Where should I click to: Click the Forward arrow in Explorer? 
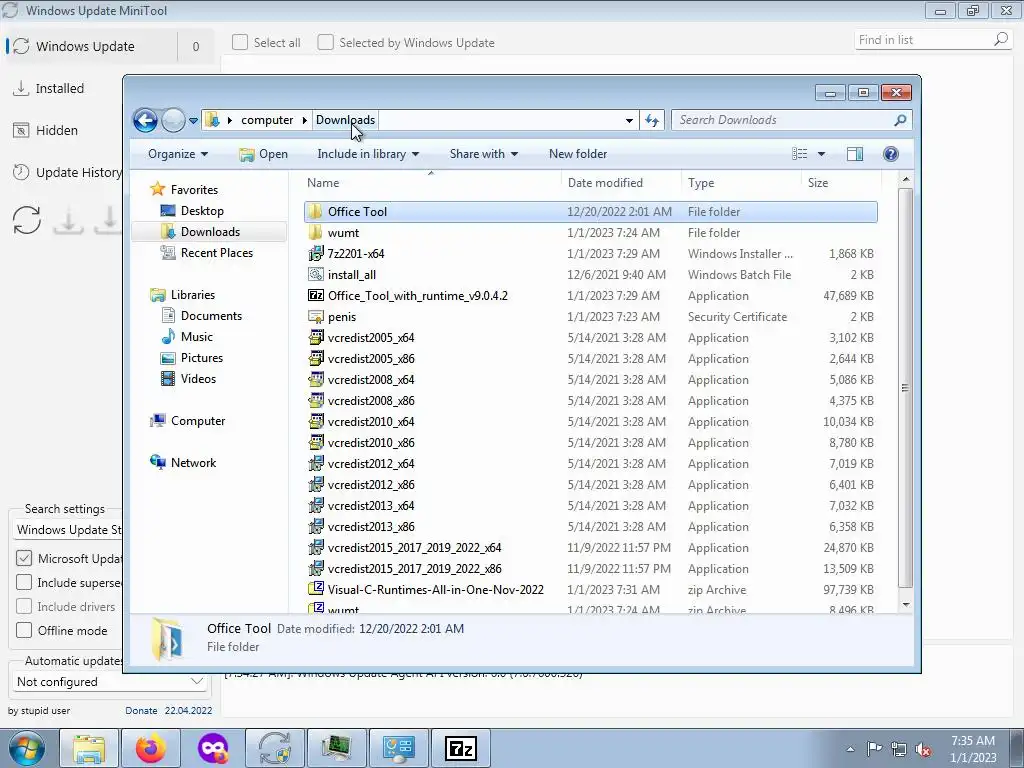coord(173,120)
